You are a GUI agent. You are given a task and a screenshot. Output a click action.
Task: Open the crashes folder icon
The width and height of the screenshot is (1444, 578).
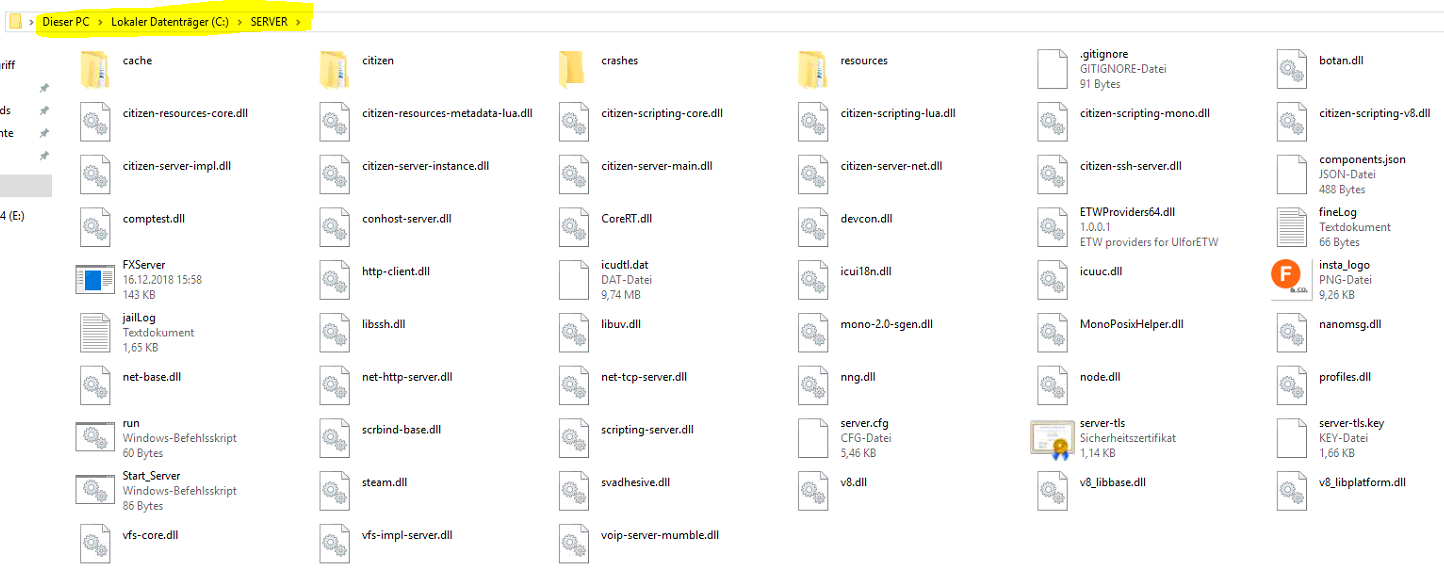[573, 69]
